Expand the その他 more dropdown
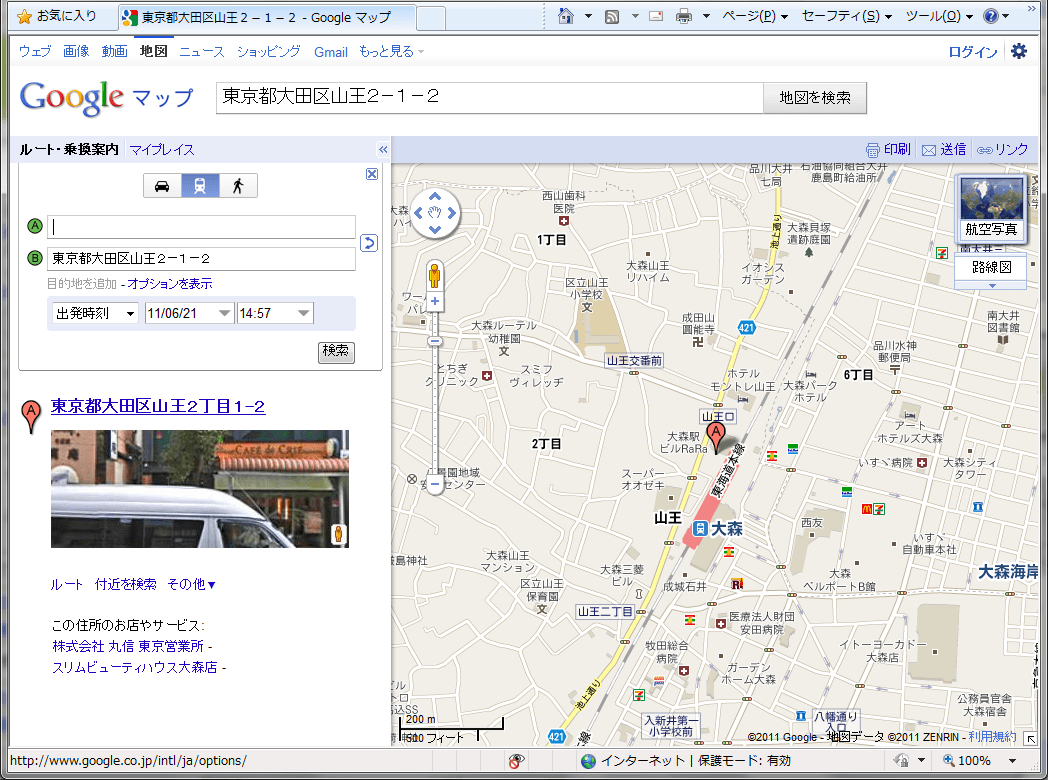 click(191, 584)
